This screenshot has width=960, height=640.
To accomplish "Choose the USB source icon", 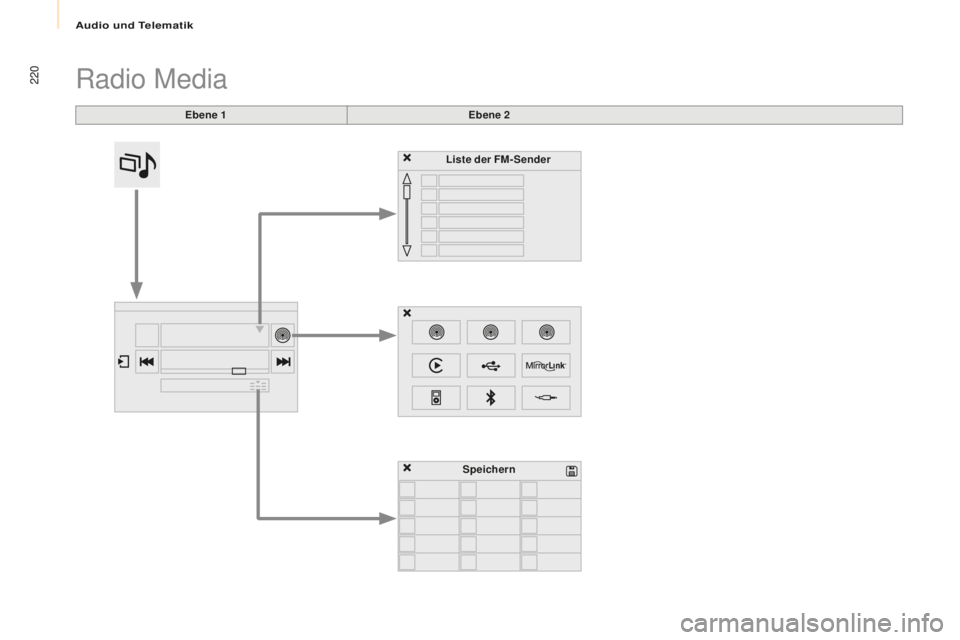I will coord(490,366).
